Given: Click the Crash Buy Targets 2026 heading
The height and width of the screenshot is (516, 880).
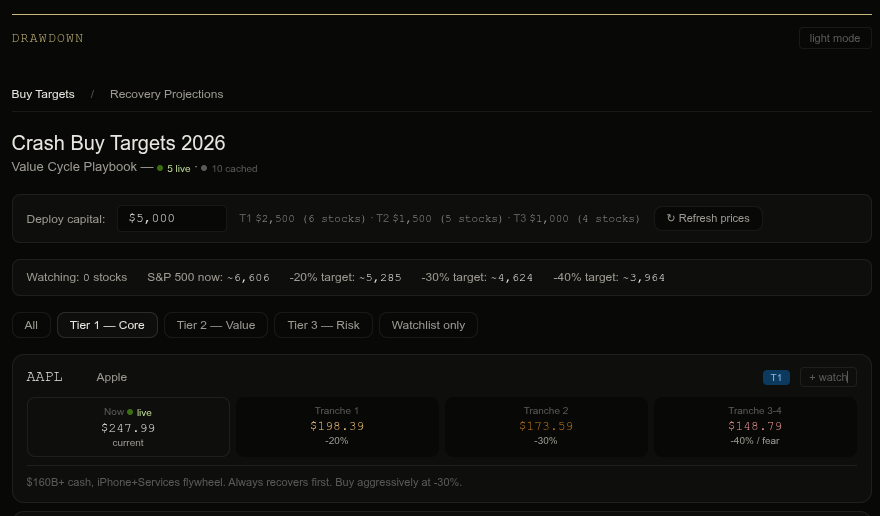Looking at the screenshot, I should 118,143.
